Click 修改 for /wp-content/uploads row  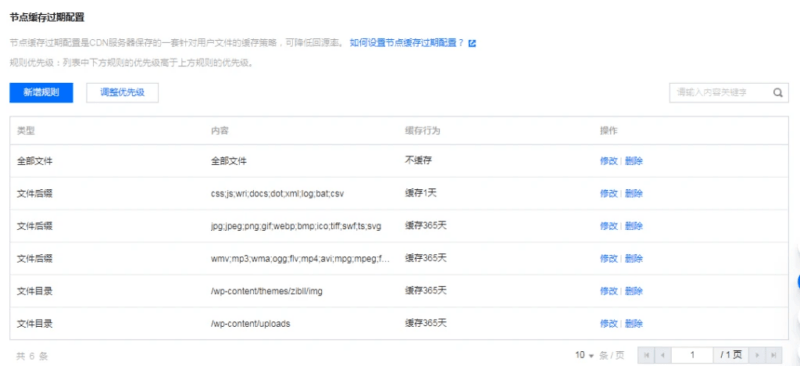tap(609, 324)
